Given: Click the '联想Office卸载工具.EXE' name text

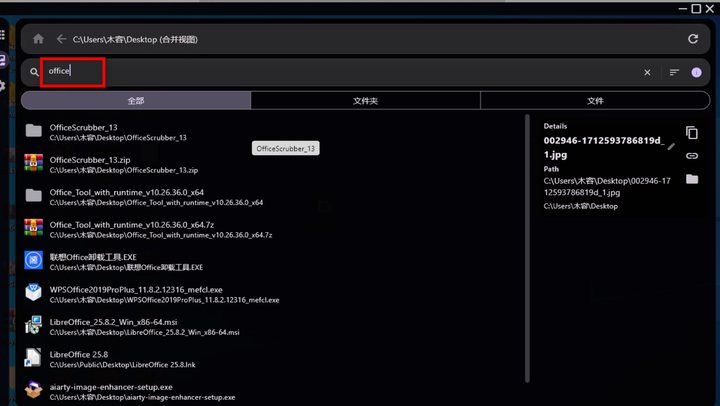Looking at the screenshot, I should [93, 257].
